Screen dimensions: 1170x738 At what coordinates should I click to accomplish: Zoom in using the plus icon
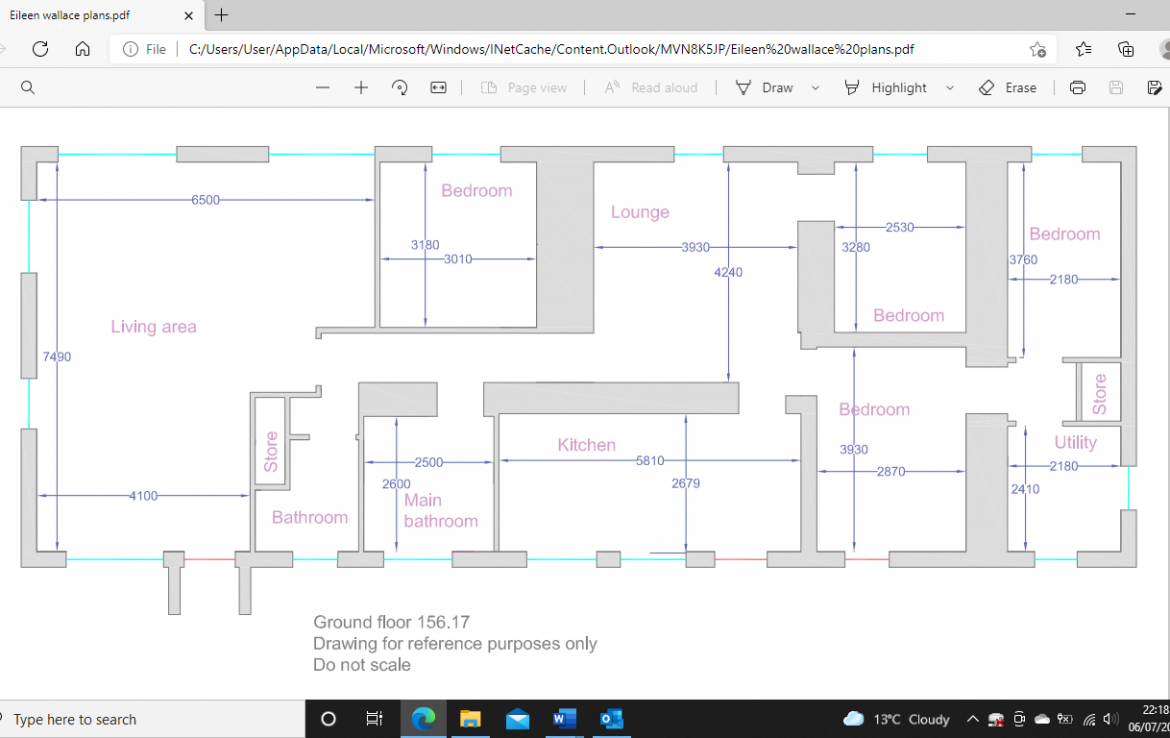361,88
